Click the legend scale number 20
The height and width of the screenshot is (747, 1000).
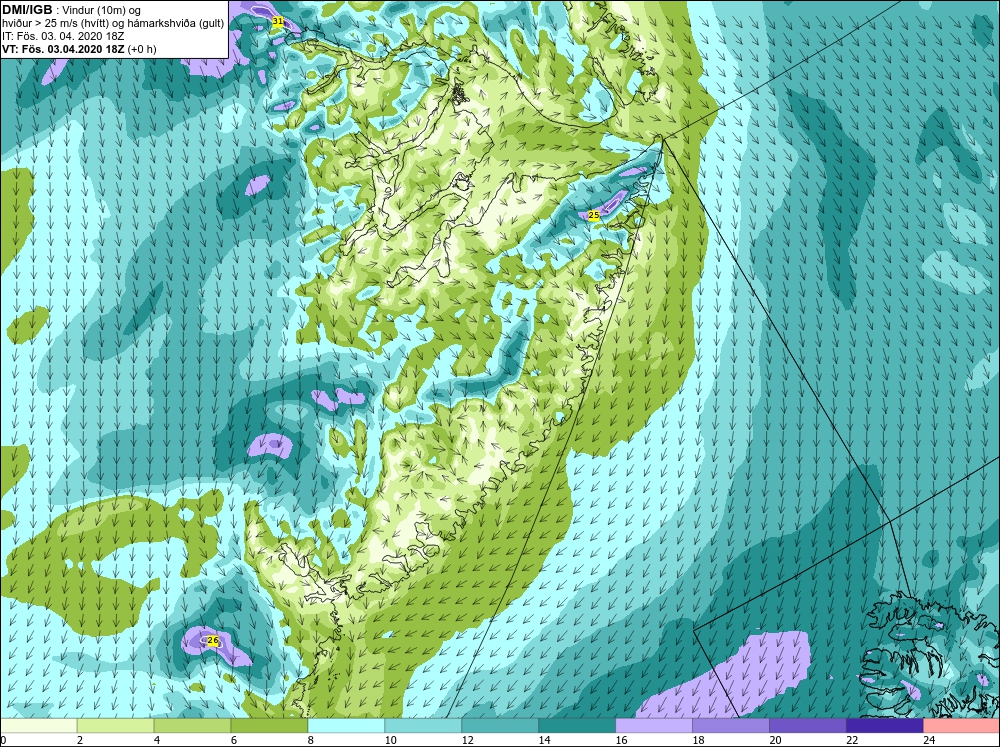click(776, 740)
